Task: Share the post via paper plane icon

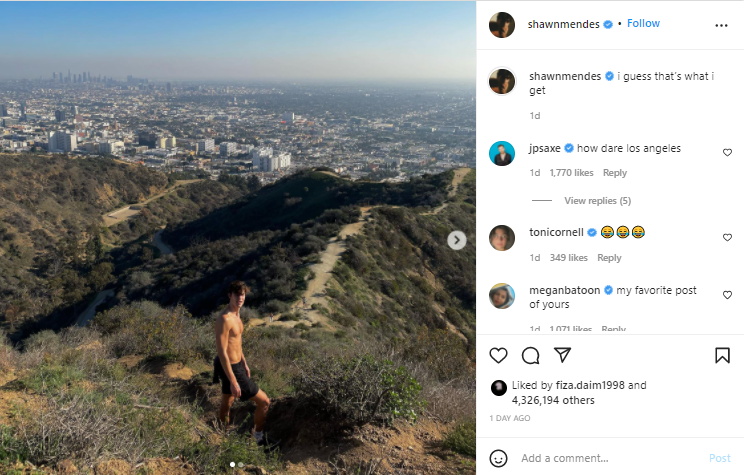Action: point(563,355)
